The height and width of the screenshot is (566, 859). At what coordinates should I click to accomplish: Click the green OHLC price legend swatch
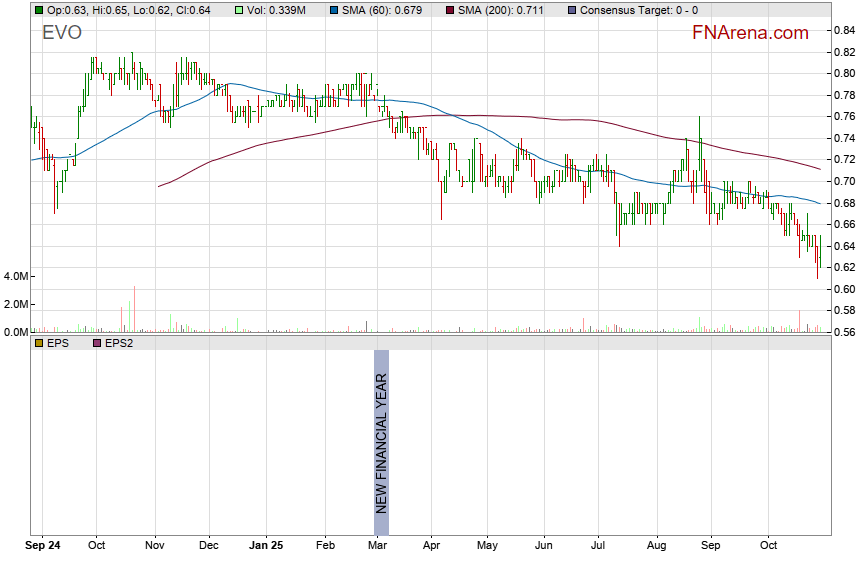pos(38,9)
